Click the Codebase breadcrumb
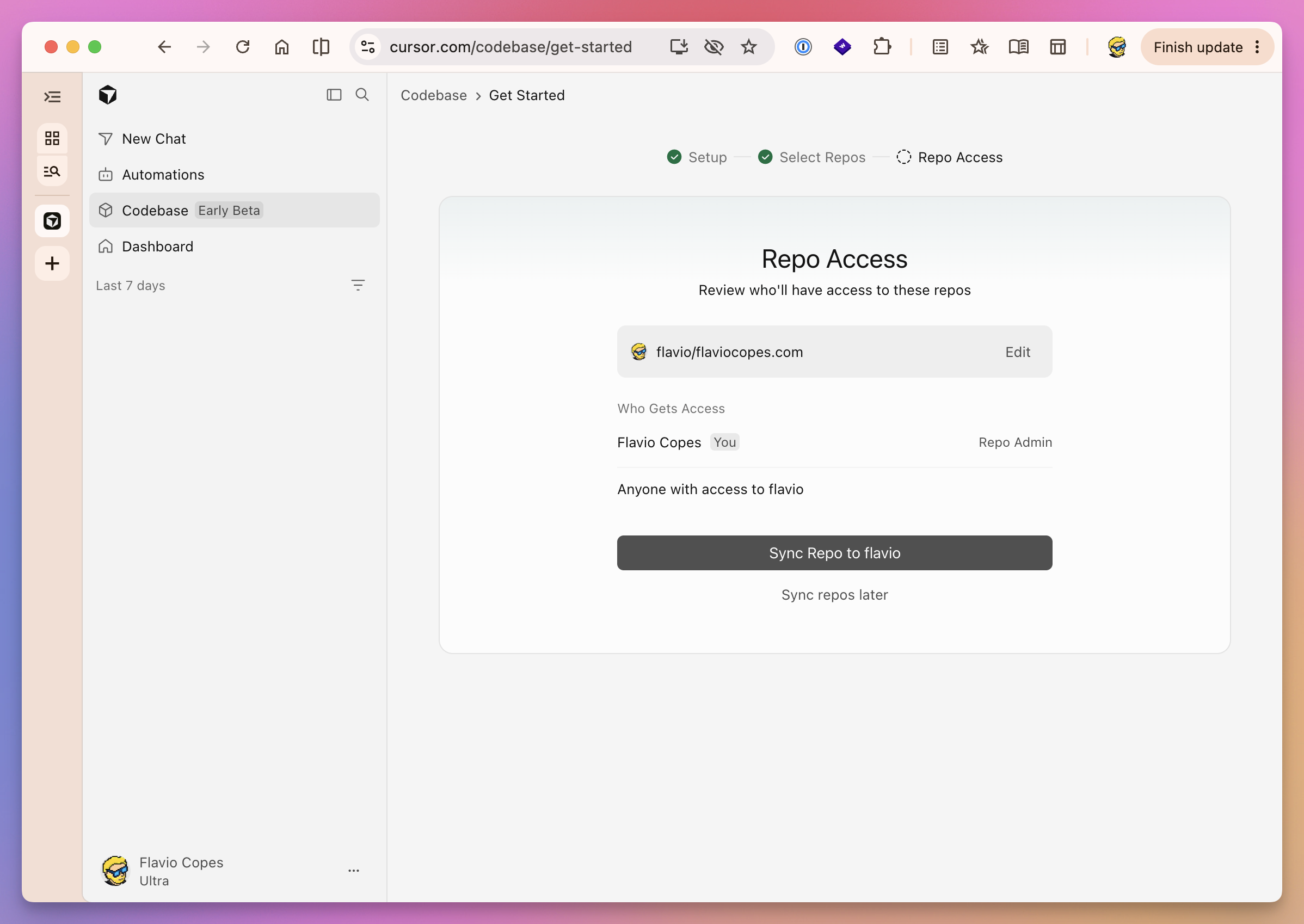 434,95
